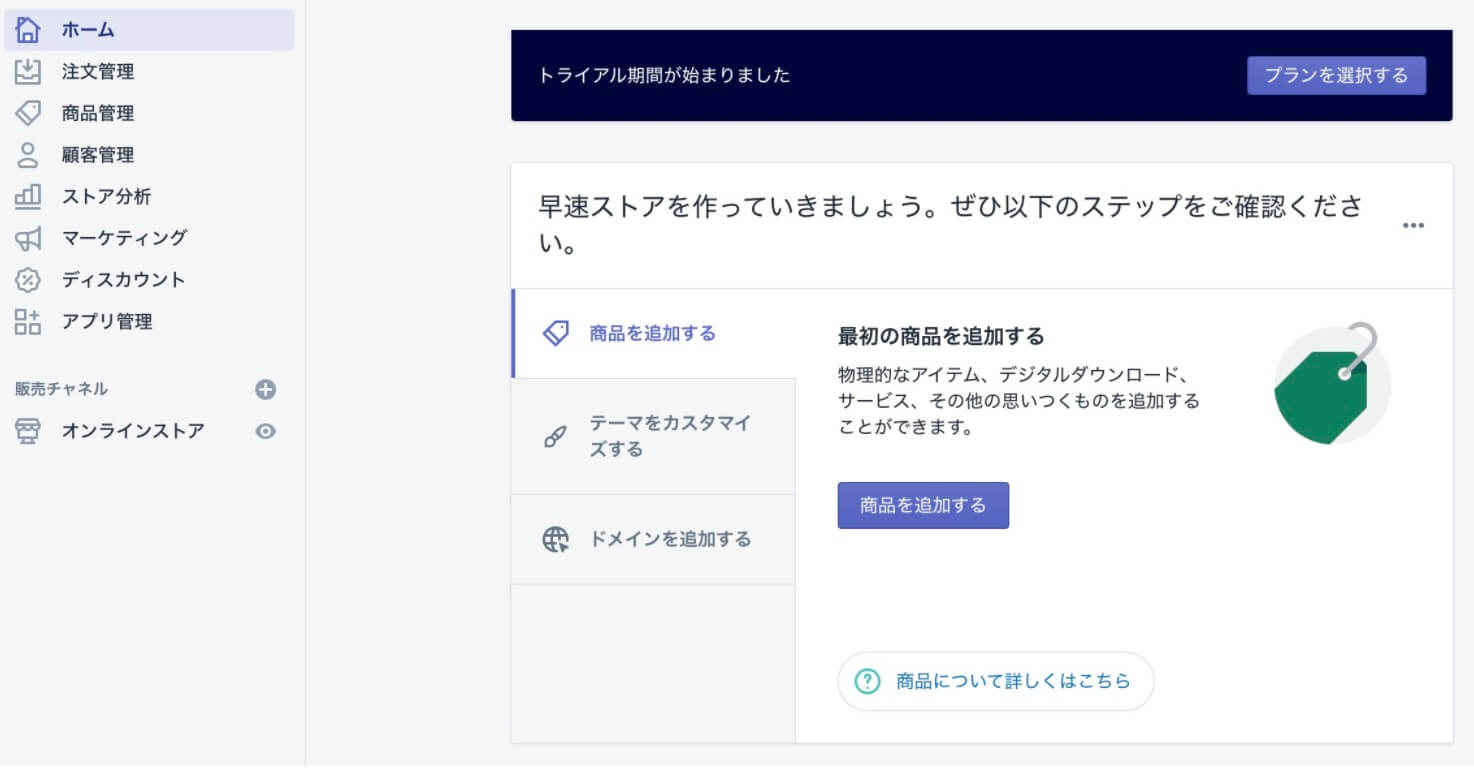Viewport: 1474px width, 768px height.
Task: Open オンラインストア in the sidebar
Action: coord(132,431)
